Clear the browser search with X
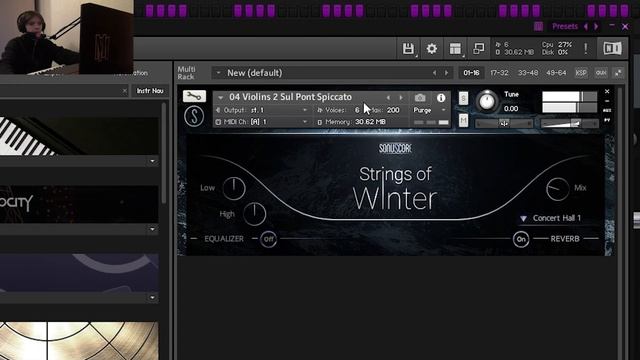This screenshot has width=640, height=360. [x=124, y=91]
